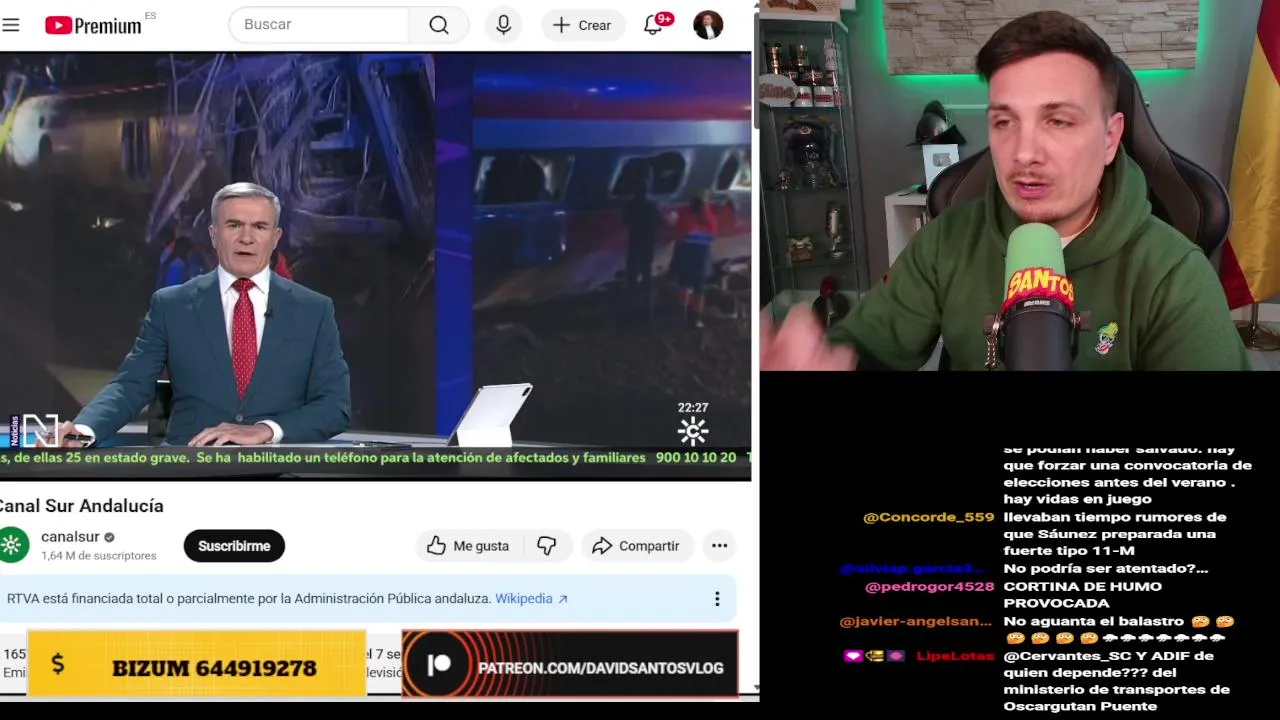The image size is (1280, 720).
Task: Open notifications bell with 9+ badge
Action: pyautogui.click(x=654, y=24)
